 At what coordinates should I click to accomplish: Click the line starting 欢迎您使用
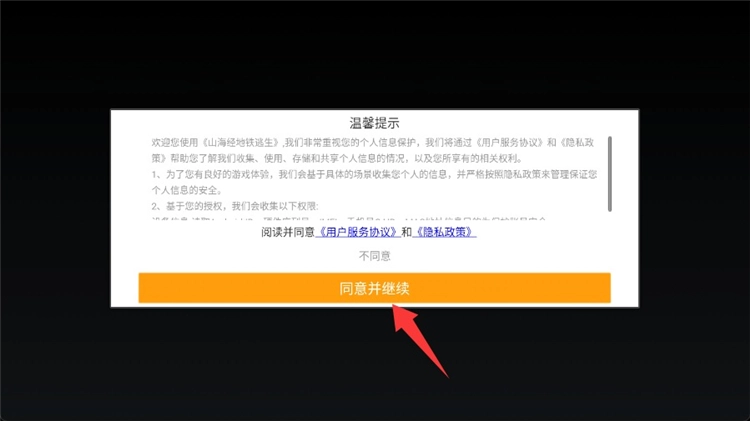tap(373, 143)
